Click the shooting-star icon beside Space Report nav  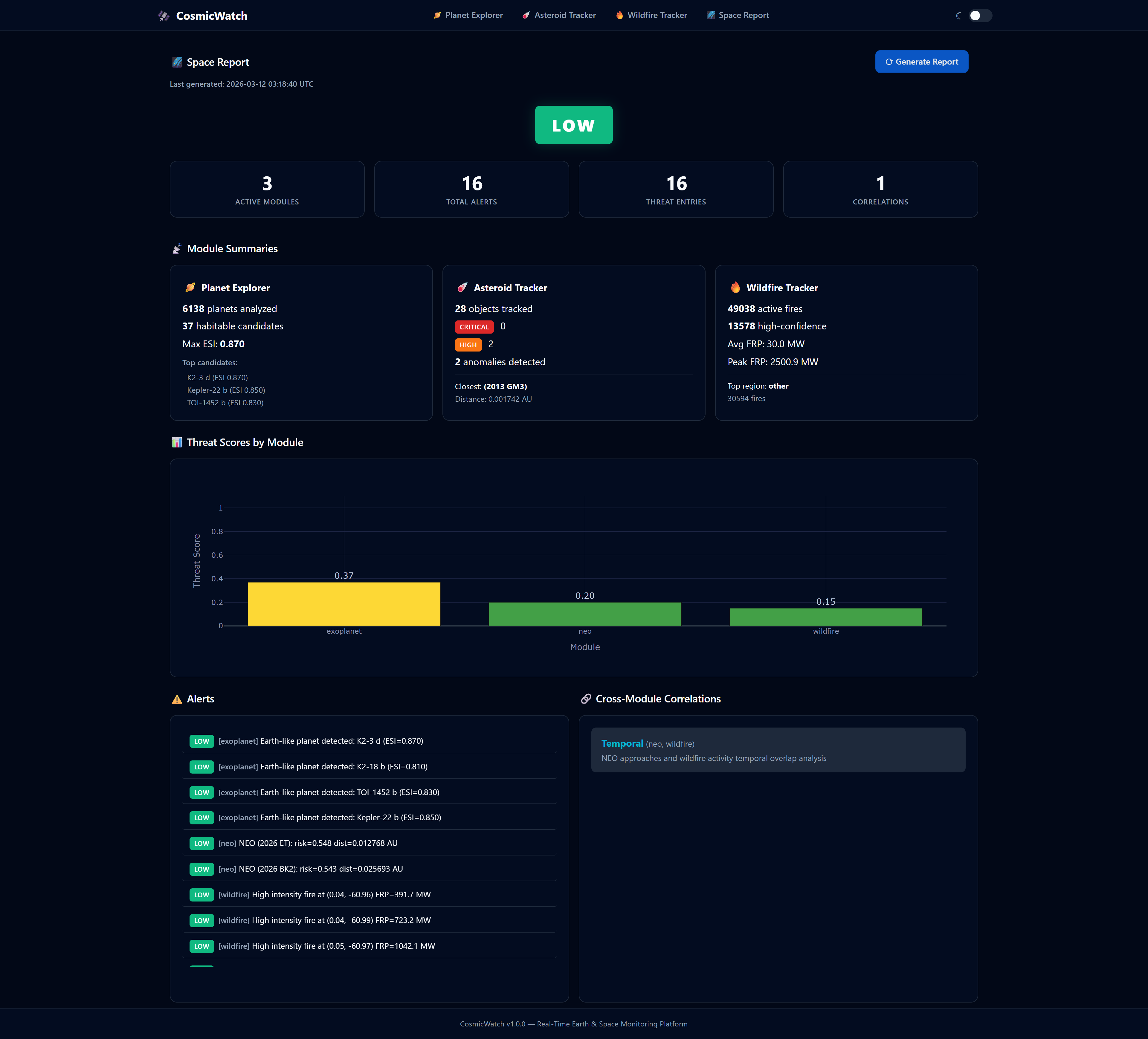pos(711,15)
